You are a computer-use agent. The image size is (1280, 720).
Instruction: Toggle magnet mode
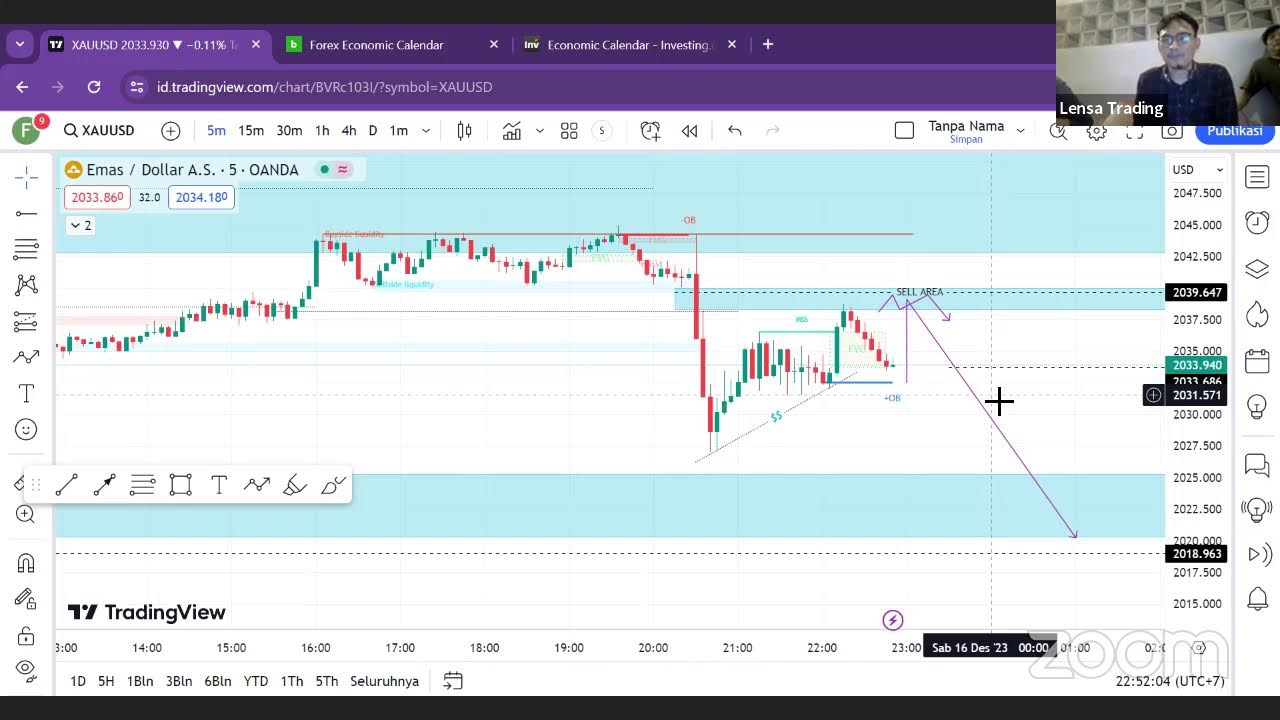26,563
